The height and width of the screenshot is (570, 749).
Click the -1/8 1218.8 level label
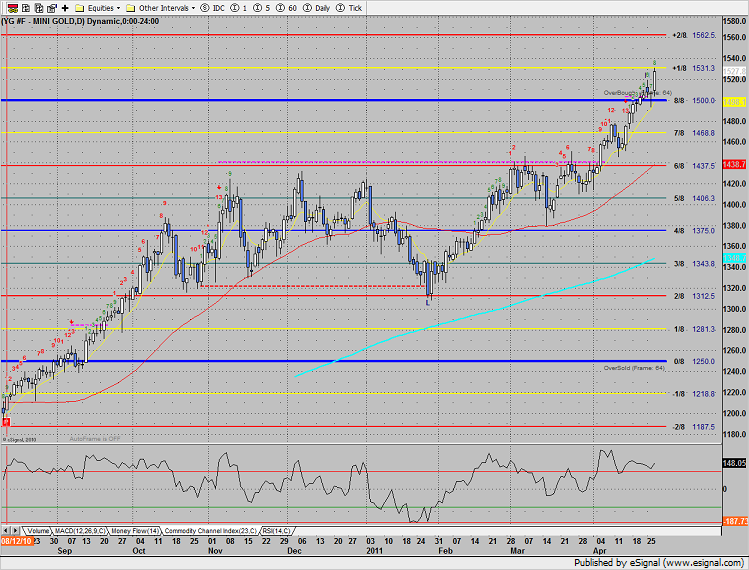[x=694, y=394]
